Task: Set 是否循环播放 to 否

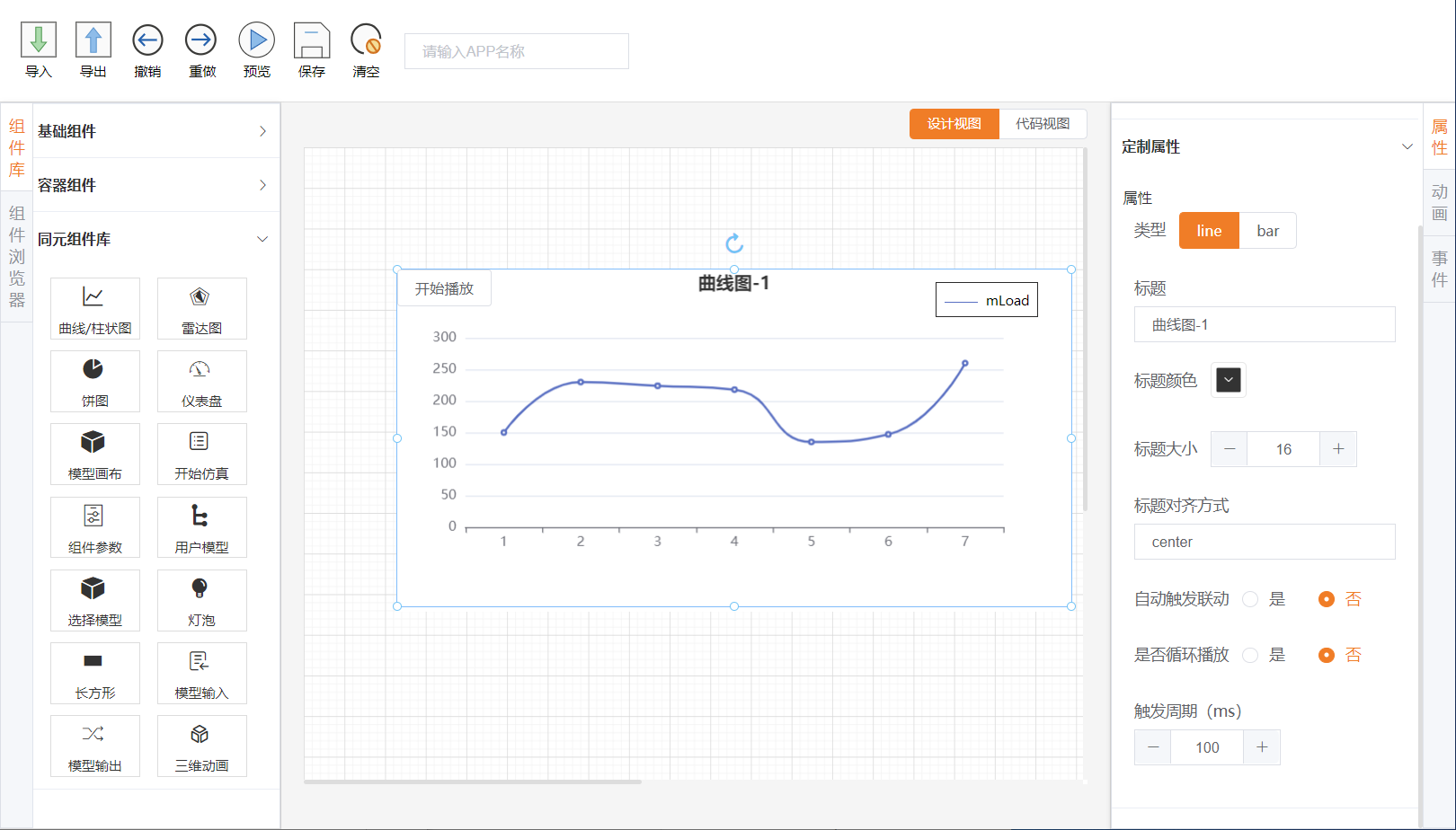Action: point(1327,655)
